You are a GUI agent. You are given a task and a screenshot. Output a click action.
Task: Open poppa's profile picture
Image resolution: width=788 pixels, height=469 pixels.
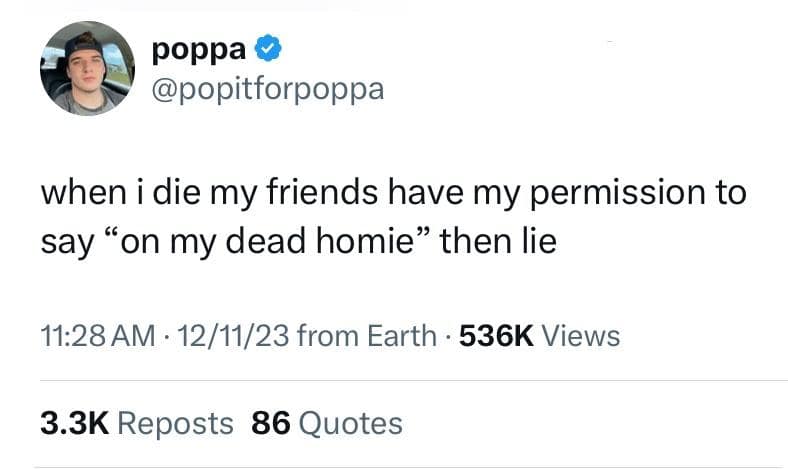[x=88, y=68]
